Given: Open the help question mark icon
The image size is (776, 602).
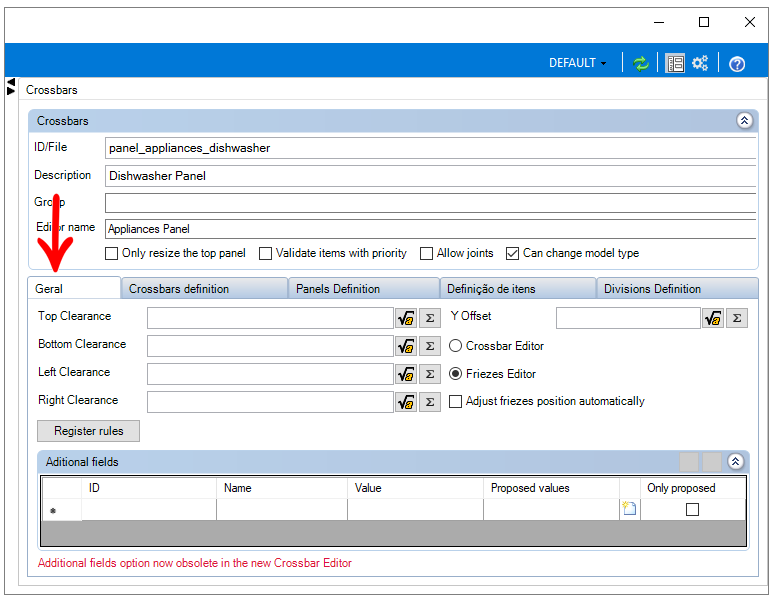Looking at the screenshot, I should tap(737, 64).
